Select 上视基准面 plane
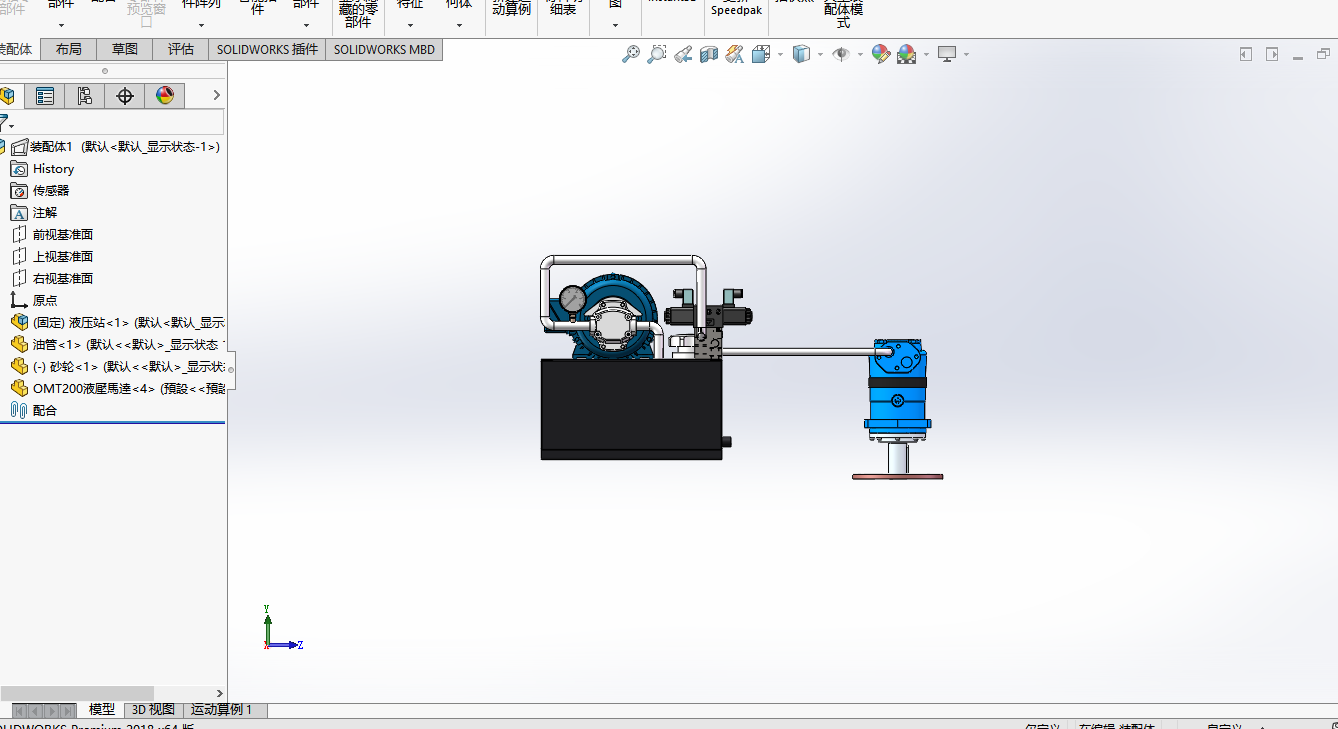The image size is (1338, 729). pos(52,257)
